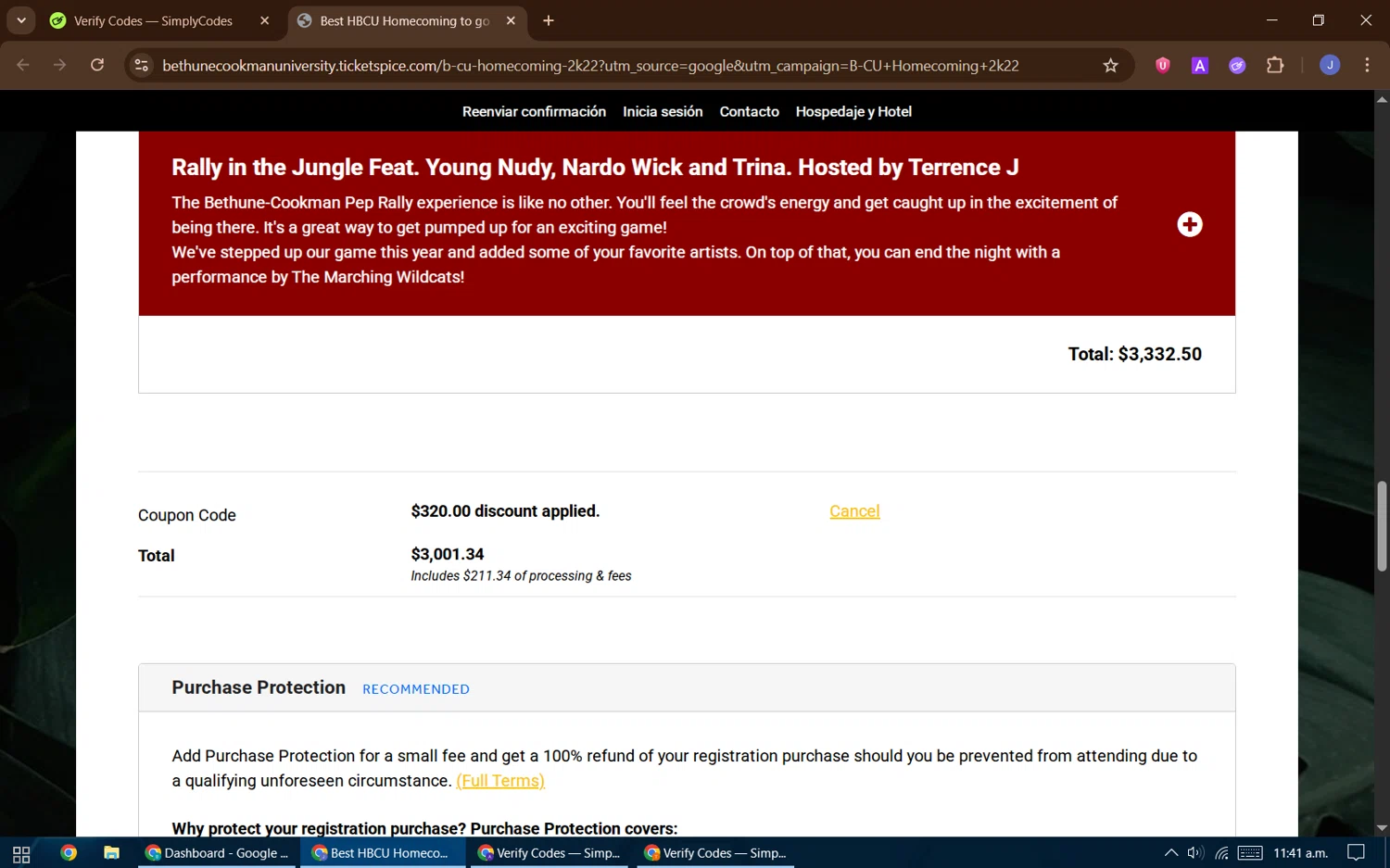The height and width of the screenshot is (868, 1390).
Task: Show hidden system tray icons
Action: coord(1171,853)
